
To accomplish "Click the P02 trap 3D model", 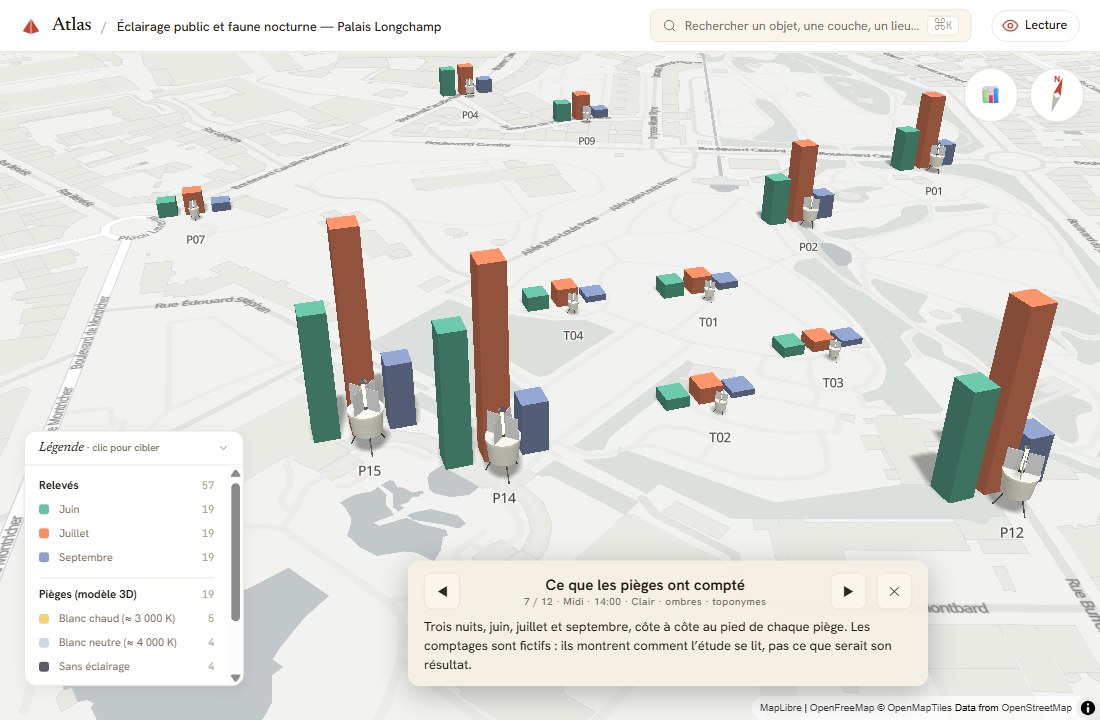I will click(x=810, y=209).
